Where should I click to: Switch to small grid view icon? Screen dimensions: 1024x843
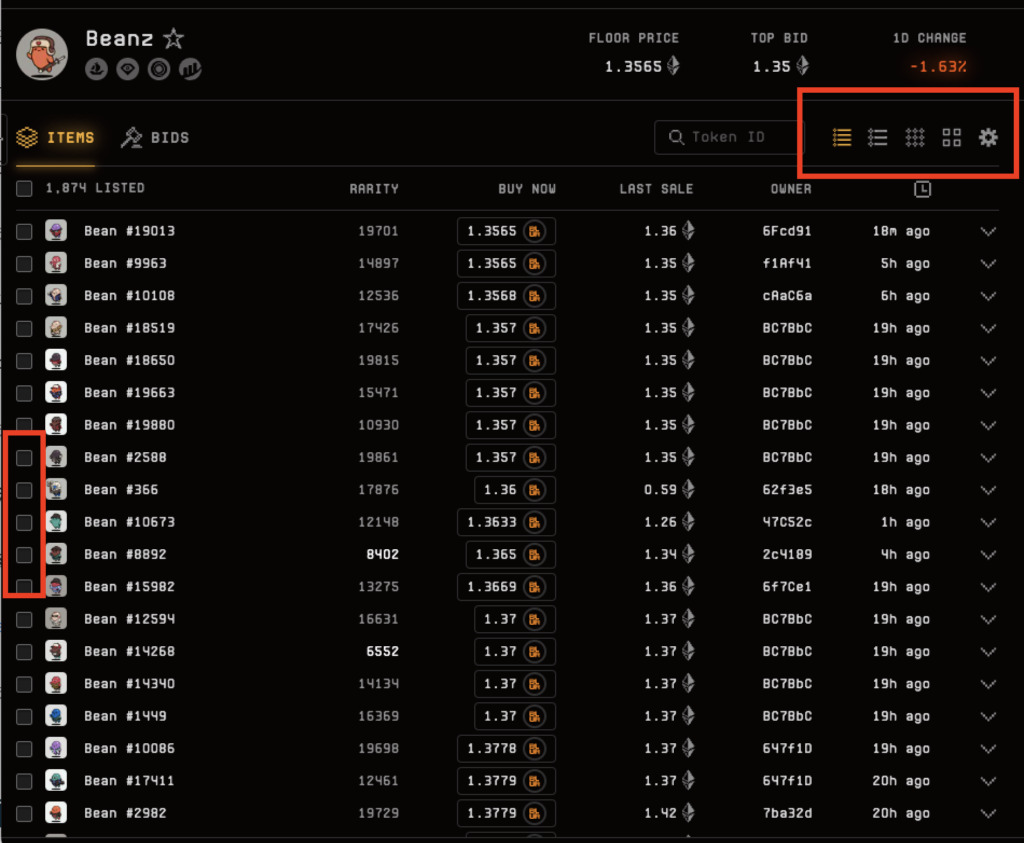(914, 137)
